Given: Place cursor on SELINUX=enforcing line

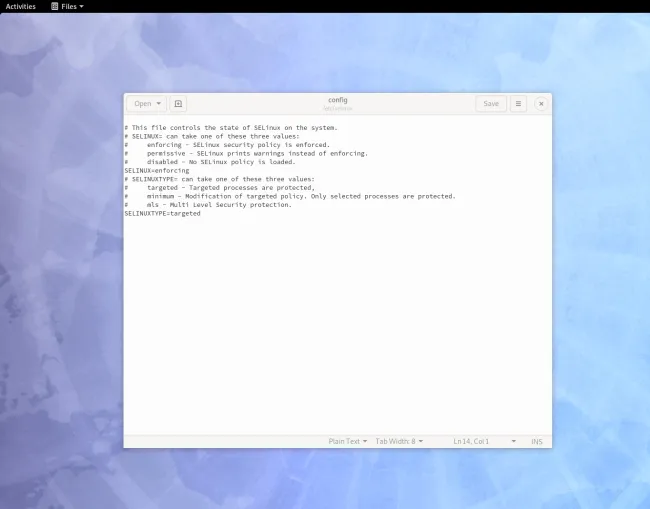Looking at the screenshot, I should tap(157, 170).
